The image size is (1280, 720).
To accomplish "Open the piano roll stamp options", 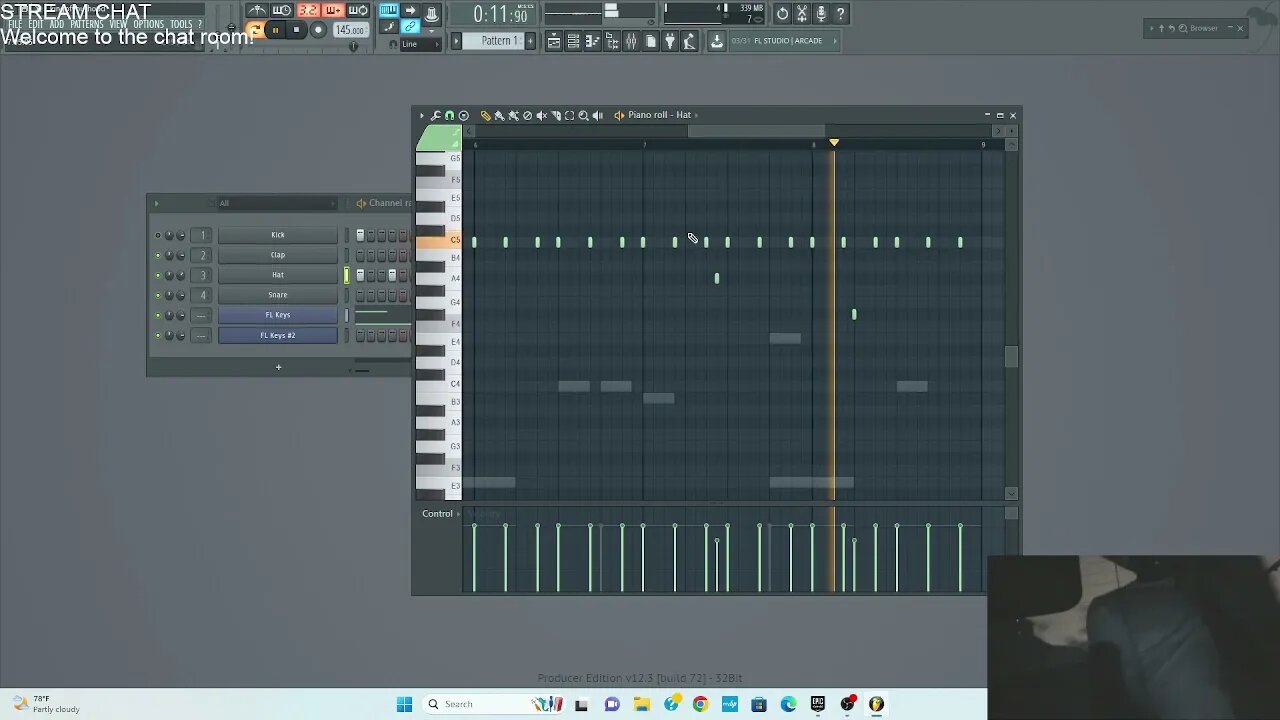I will [464, 115].
